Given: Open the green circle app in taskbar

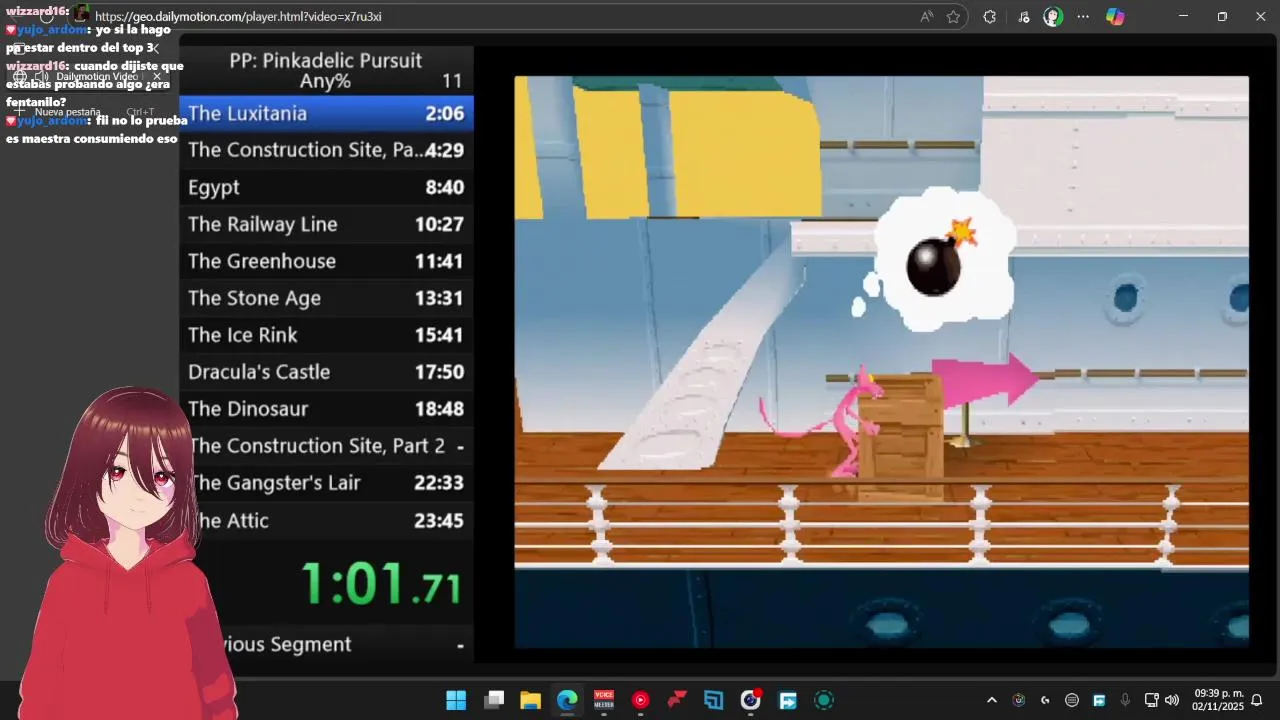Looking at the screenshot, I should (x=824, y=700).
